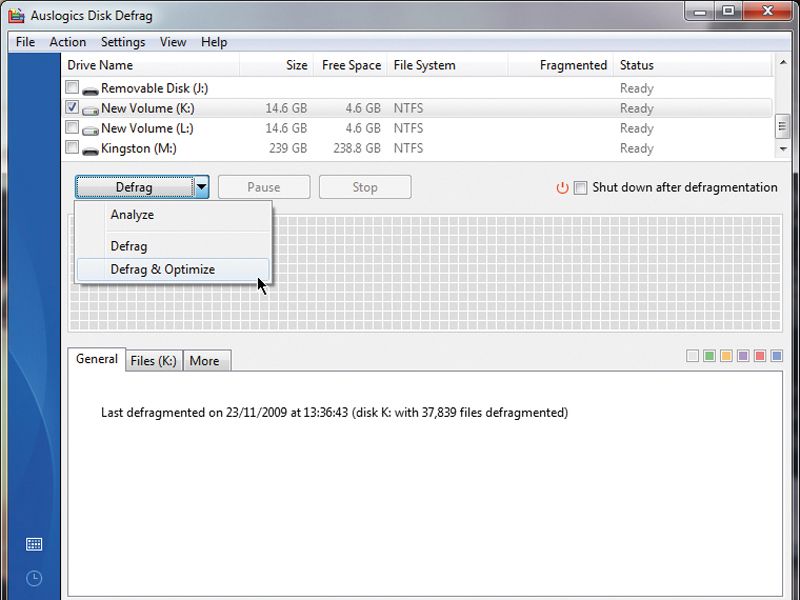800x600 pixels.
Task: Check the Removable Disk (J:) checkbox
Action: click(x=71, y=87)
